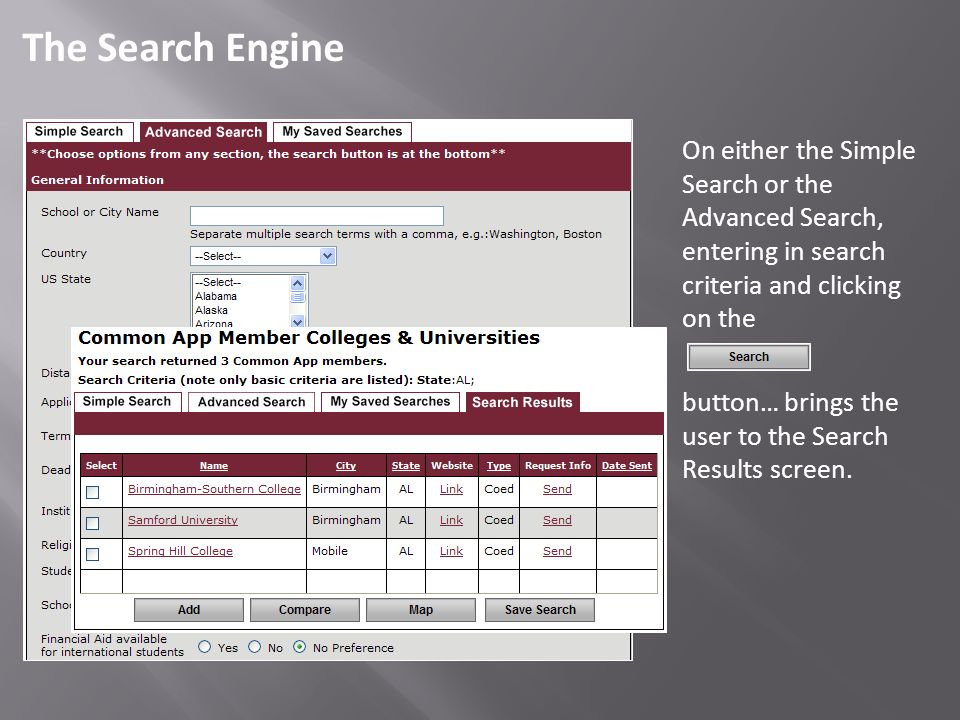Tick the checkbox for Samford University
This screenshot has width=960, height=720.
92,523
